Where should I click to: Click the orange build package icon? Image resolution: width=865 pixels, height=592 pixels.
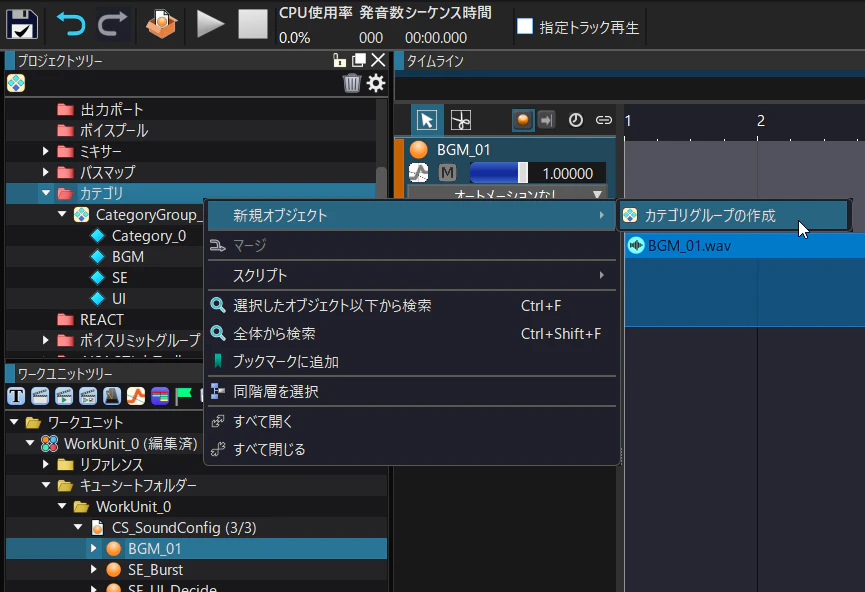(161, 25)
